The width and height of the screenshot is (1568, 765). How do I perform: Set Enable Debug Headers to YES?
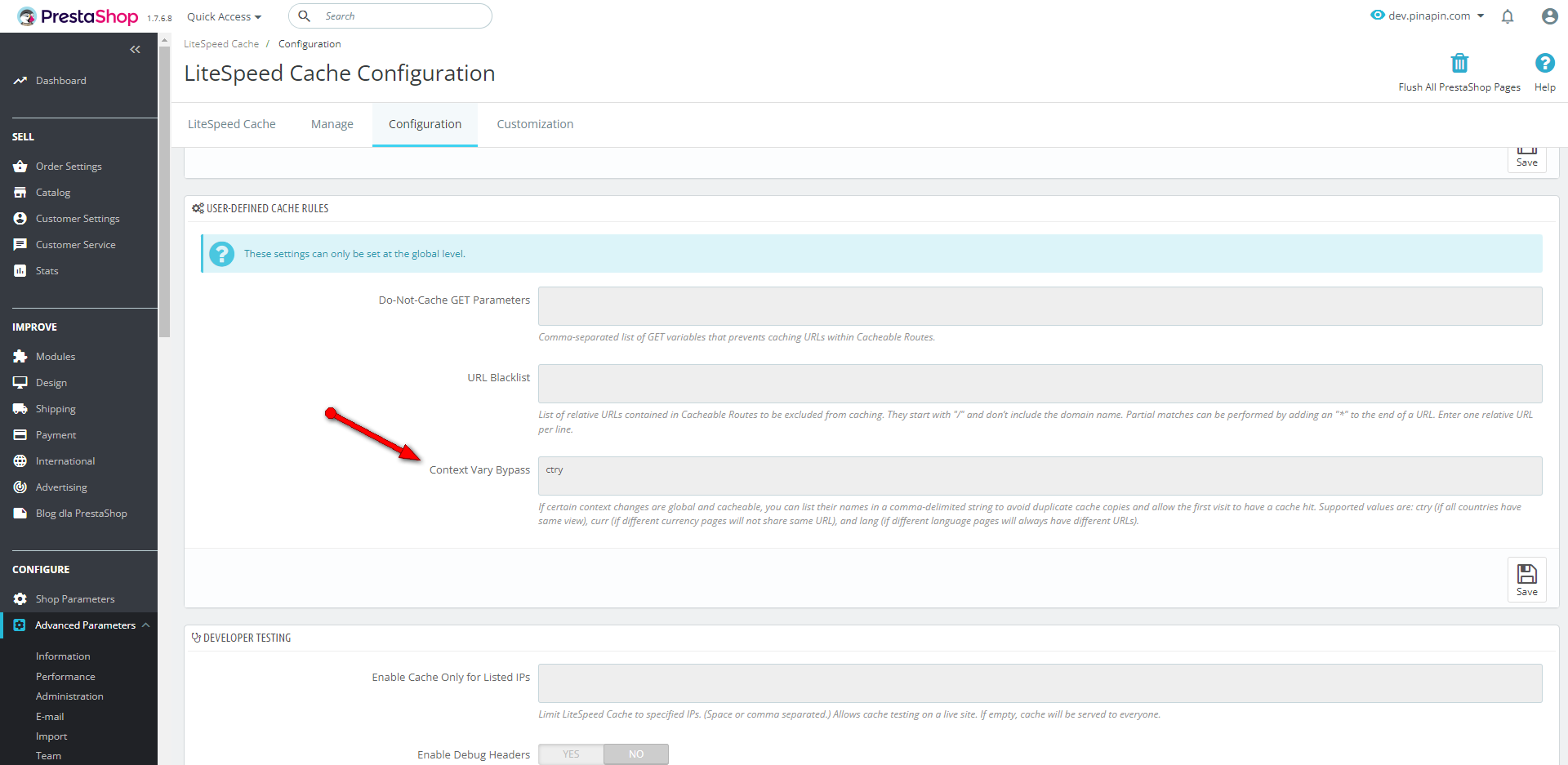571,754
